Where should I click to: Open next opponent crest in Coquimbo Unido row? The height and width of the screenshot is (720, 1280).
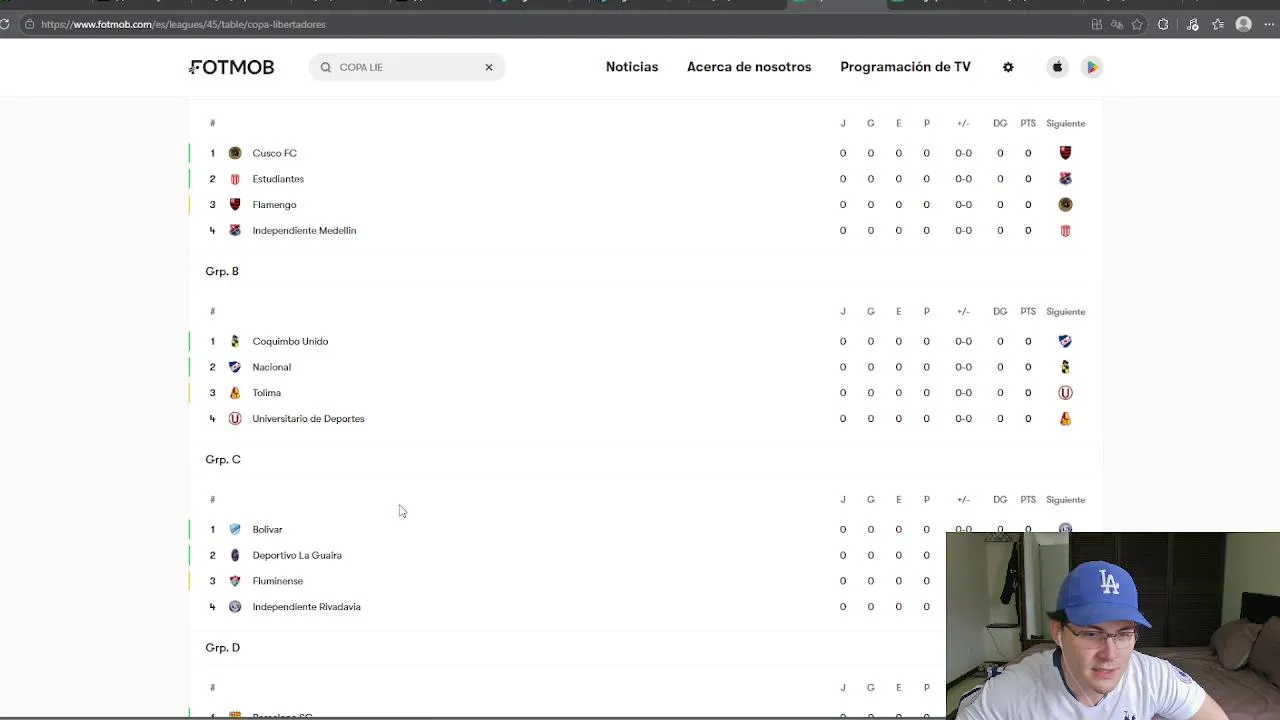click(1065, 341)
